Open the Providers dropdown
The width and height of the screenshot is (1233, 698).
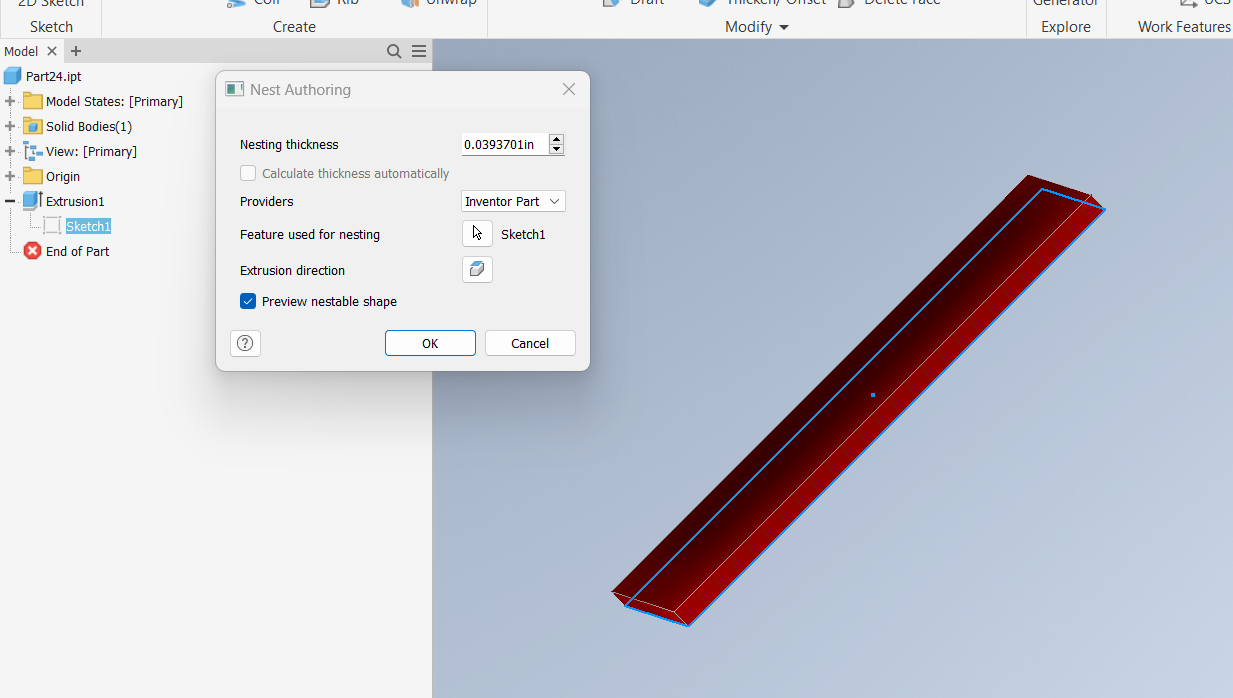[513, 201]
